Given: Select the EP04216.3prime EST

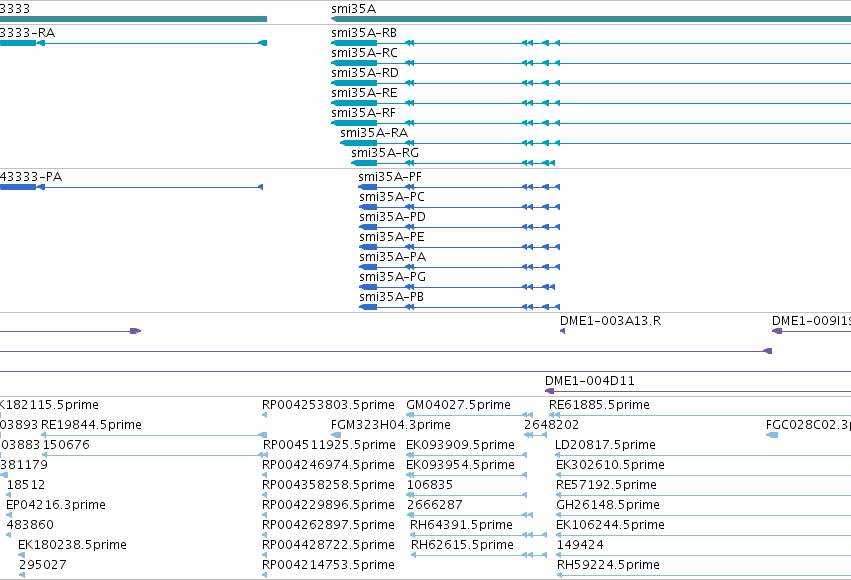Looking at the screenshot, I should point(56,505).
